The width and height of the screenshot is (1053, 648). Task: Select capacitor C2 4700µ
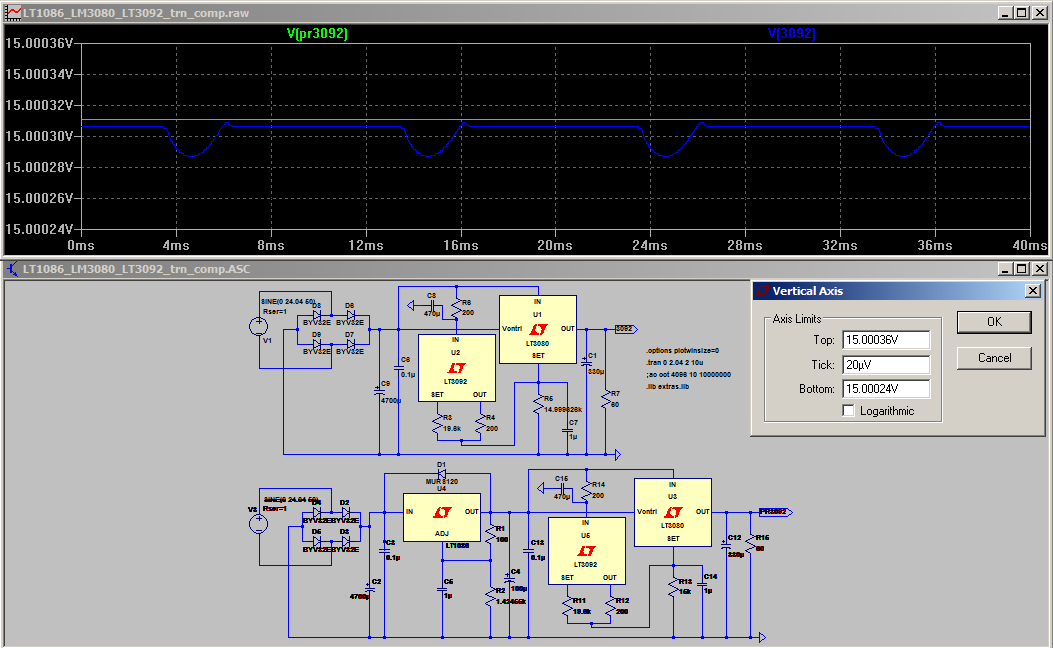[369, 589]
